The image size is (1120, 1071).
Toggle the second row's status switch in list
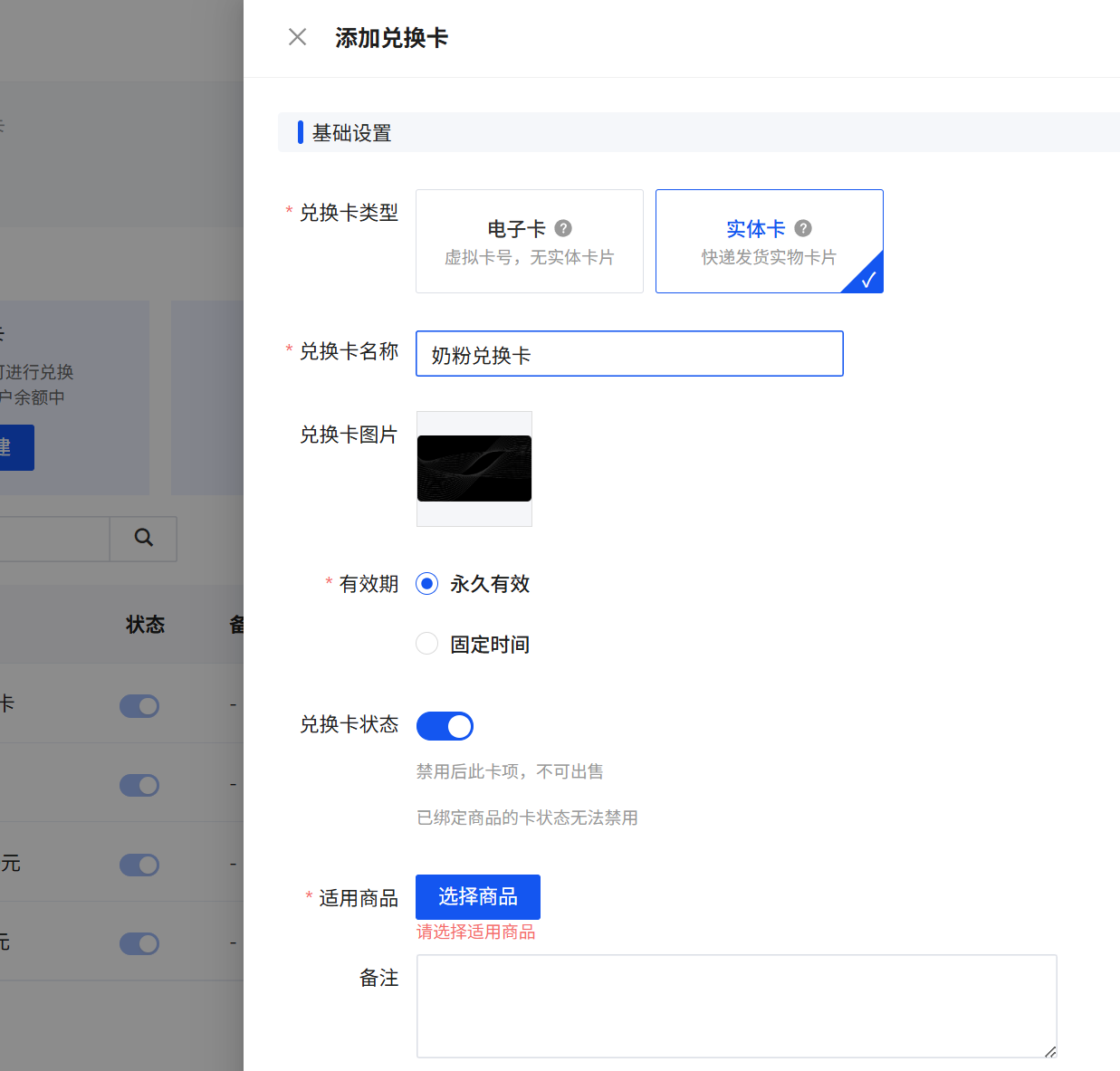coord(139,785)
